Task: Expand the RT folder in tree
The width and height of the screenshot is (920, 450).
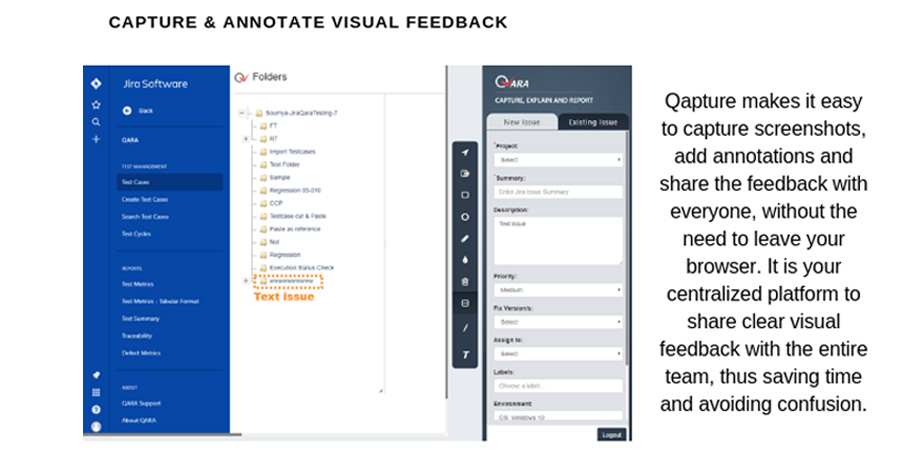Action: tap(246, 139)
